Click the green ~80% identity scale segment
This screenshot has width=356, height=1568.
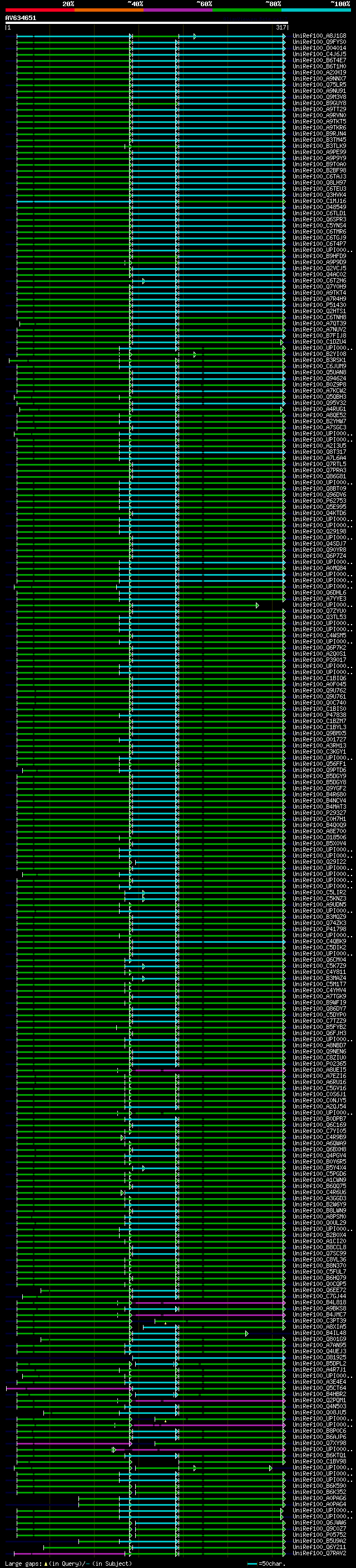coord(247,11)
